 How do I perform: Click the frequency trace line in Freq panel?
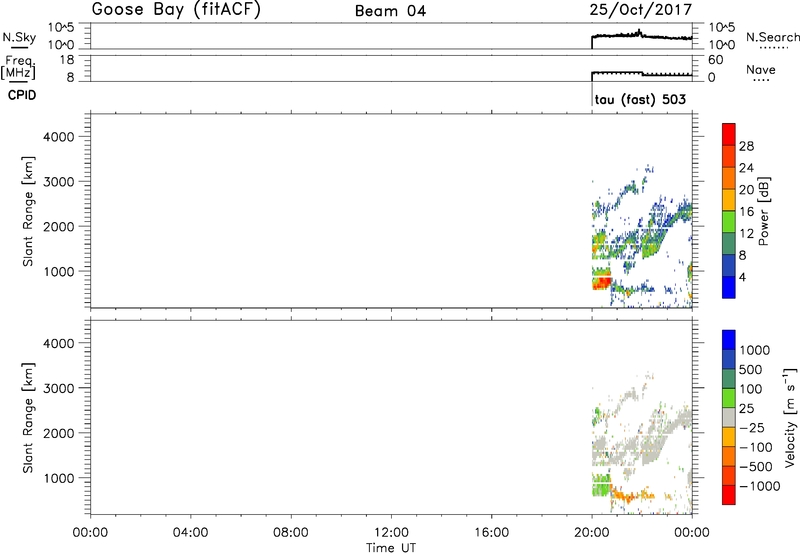[x=642, y=74]
